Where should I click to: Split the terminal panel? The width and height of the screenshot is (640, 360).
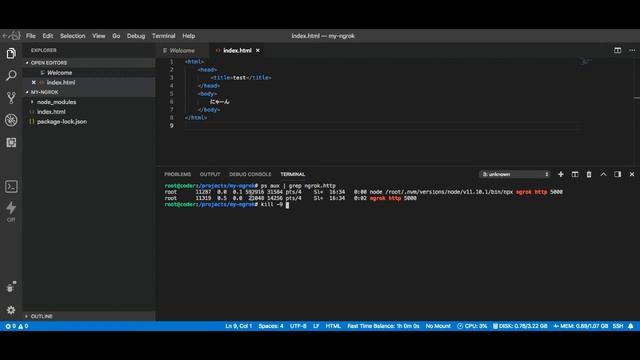point(575,174)
